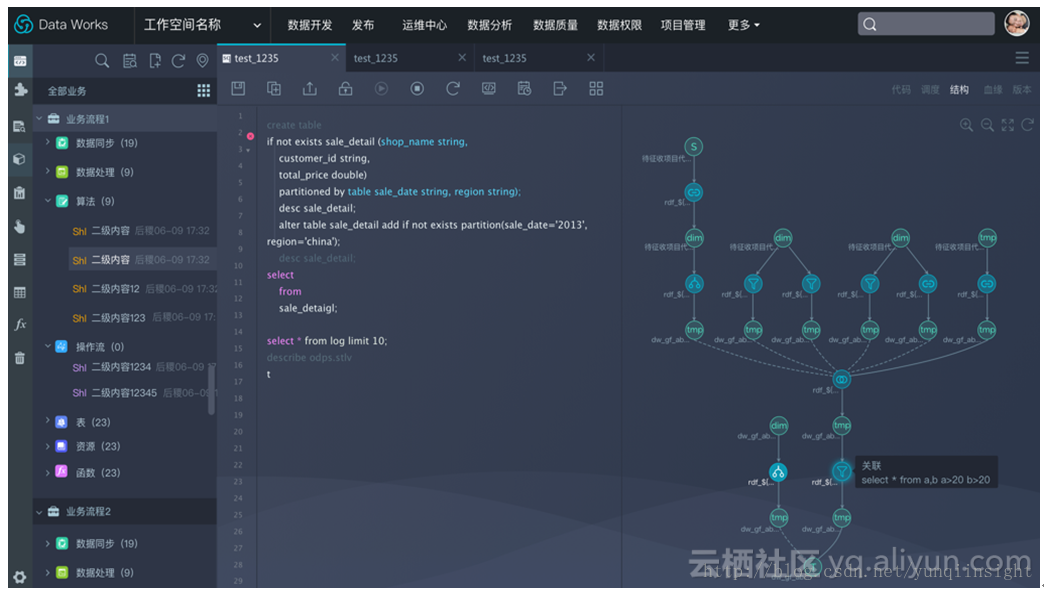Click the copy icon in the editor toolbar
Viewport: 1044px width, 591px height.
(x=274, y=89)
